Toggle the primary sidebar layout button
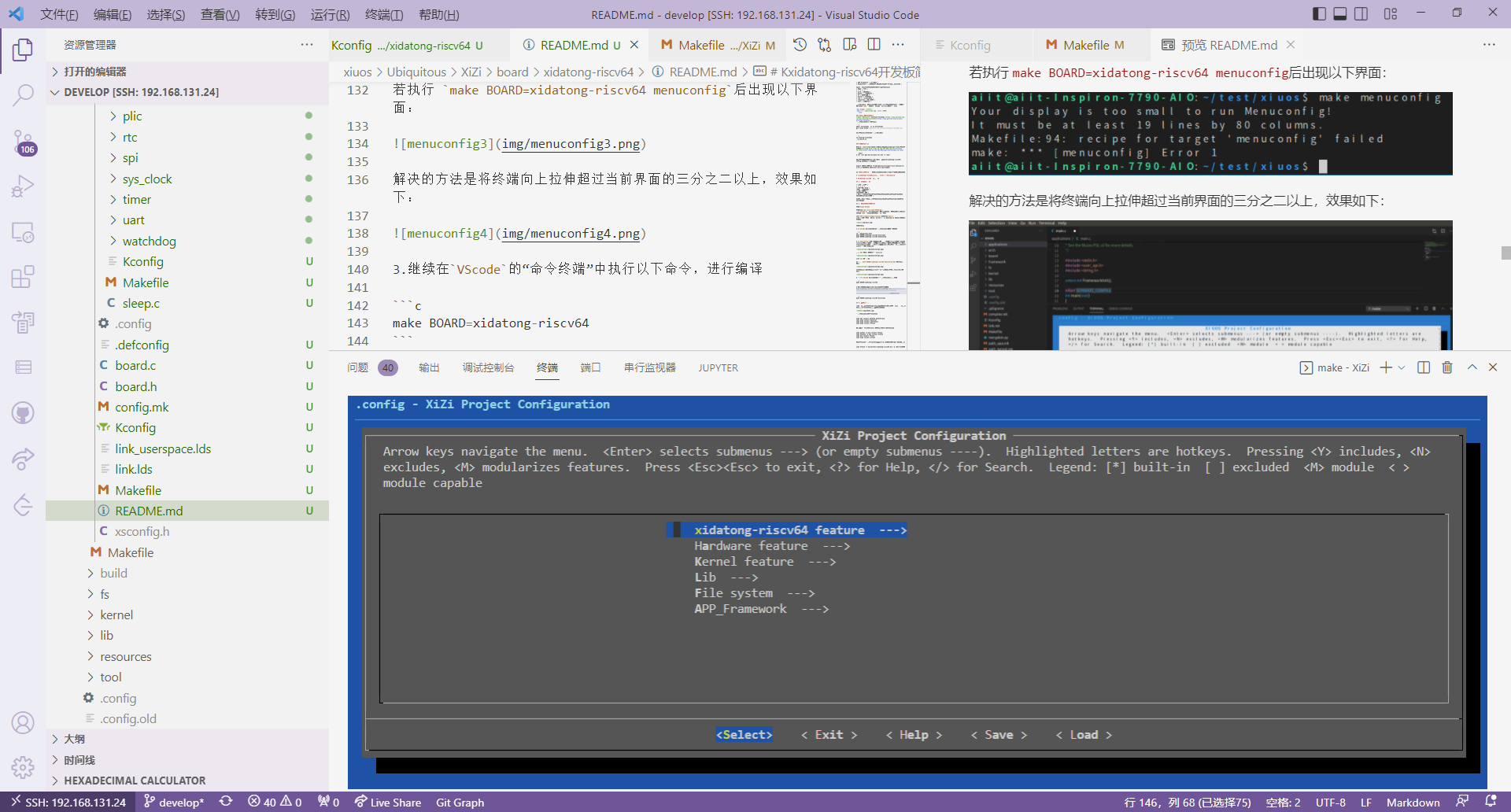This screenshot has height=812, width=1511. tap(1319, 14)
